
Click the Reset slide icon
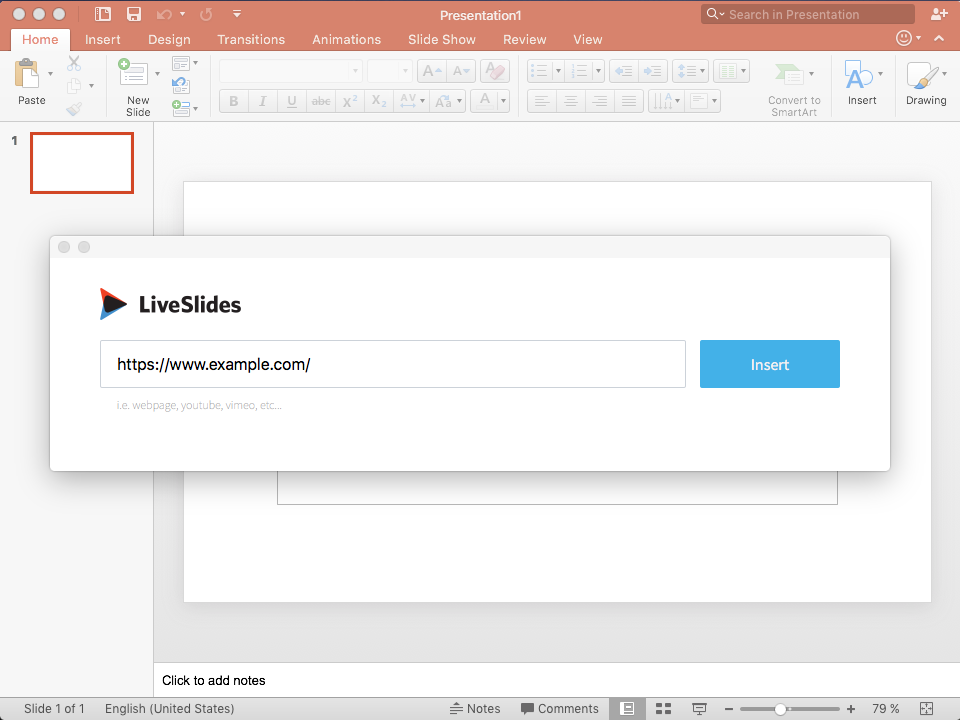click(x=181, y=85)
